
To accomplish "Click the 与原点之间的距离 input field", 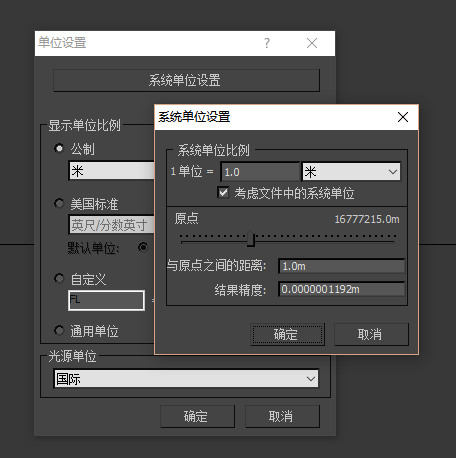I will [342, 266].
